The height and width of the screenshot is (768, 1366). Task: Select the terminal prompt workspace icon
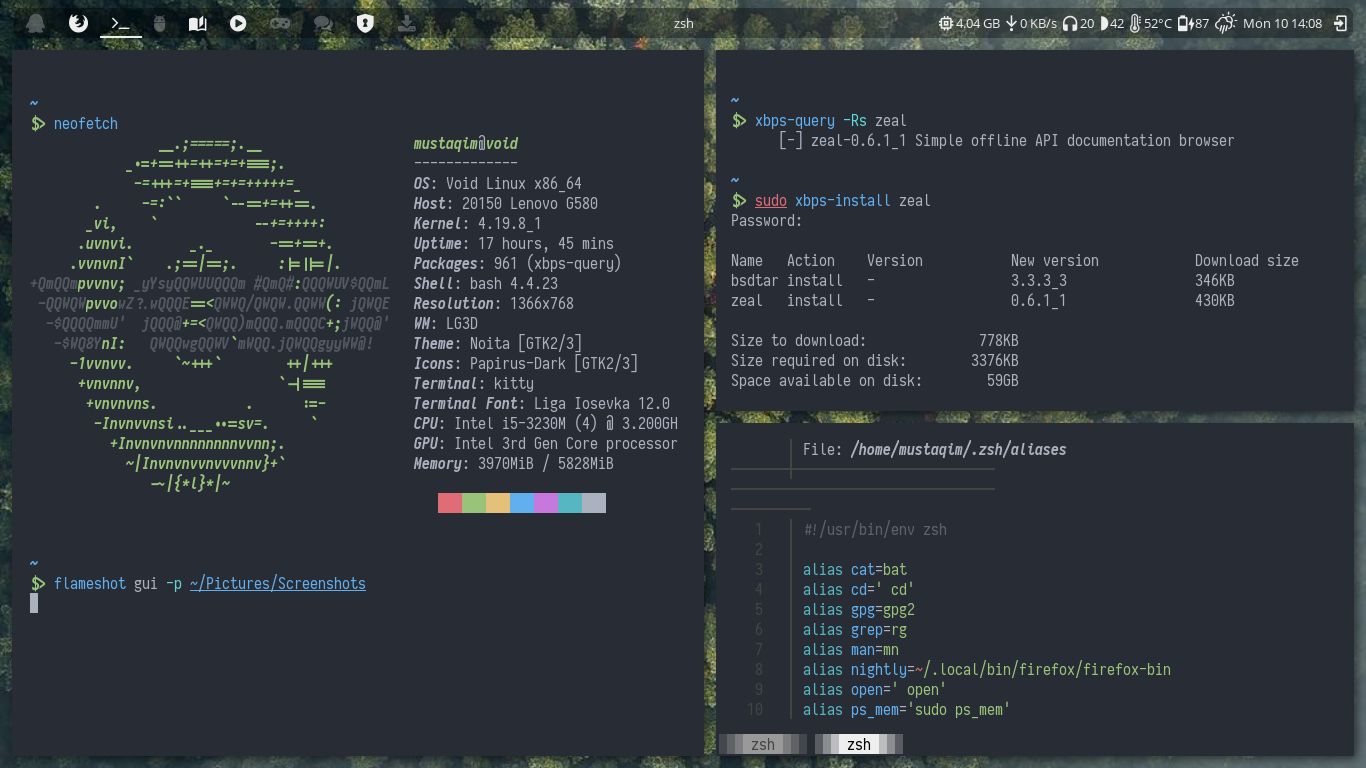coord(121,23)
